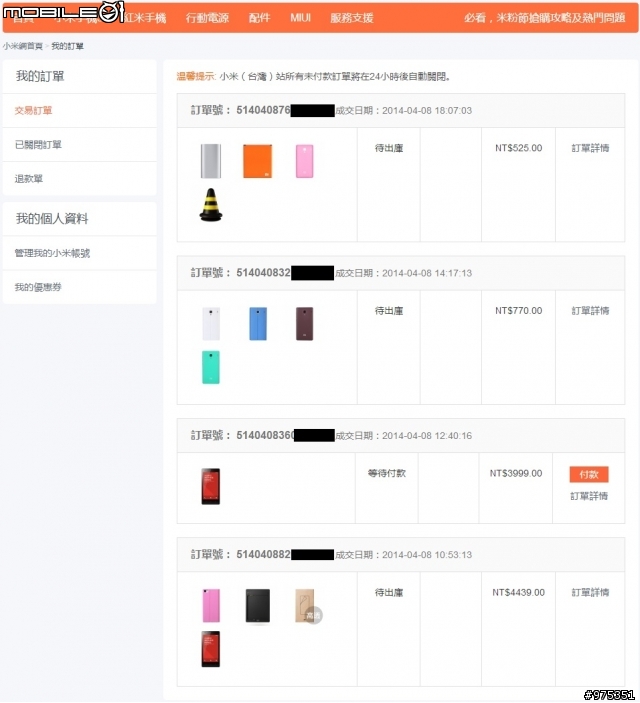Open the 行動電源 navigation tab
The height and width of the screenshot is (703, 640).
(207, 18)
